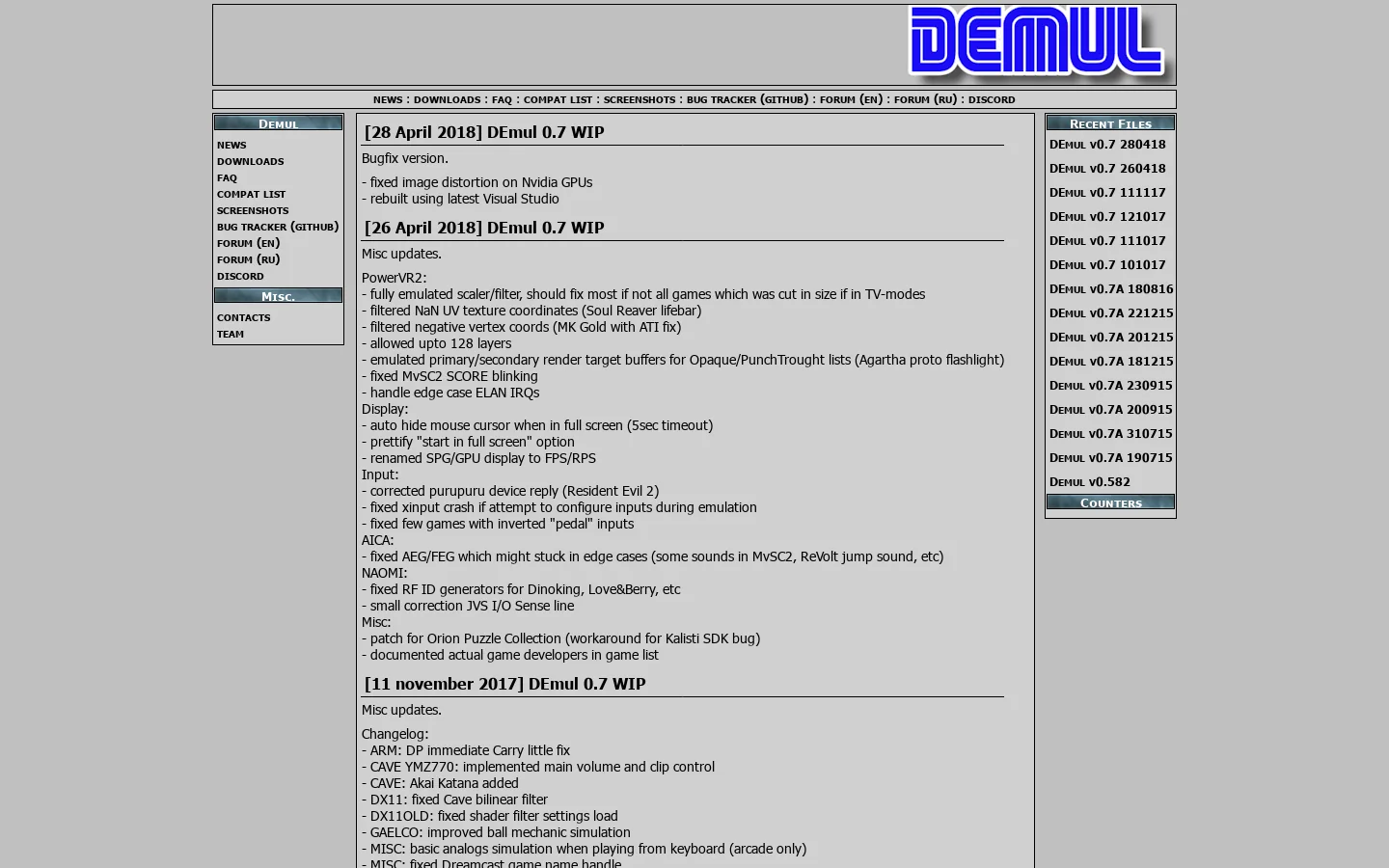Screen dimensions: 1389x868
Task: Open Bug Tracker (GitHub) in left sidebar
Action: pyautogui.click(x=278, y=227)
